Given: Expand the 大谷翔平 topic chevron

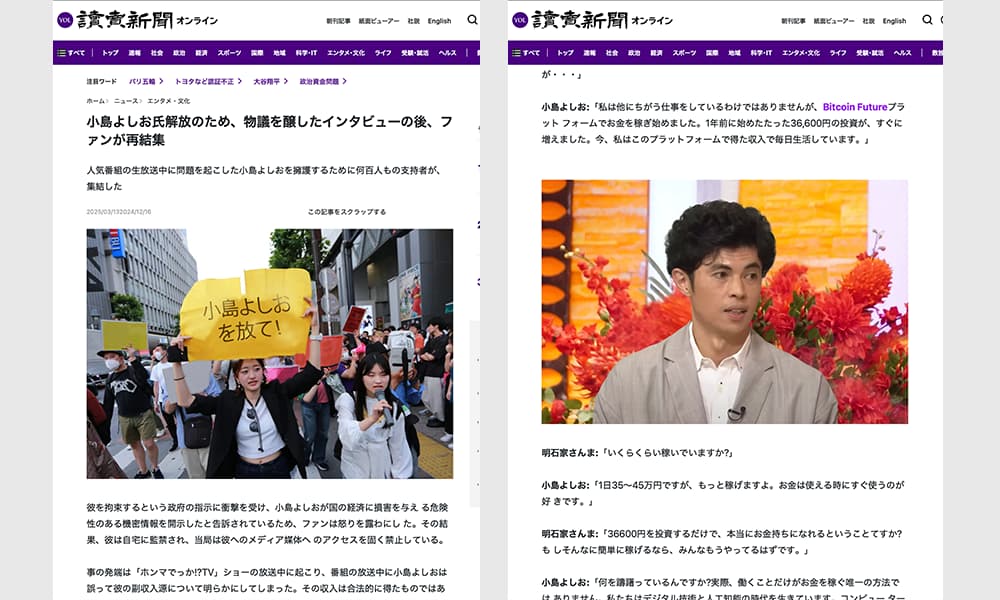Looking at the screenshot, I should click(286, 81).
